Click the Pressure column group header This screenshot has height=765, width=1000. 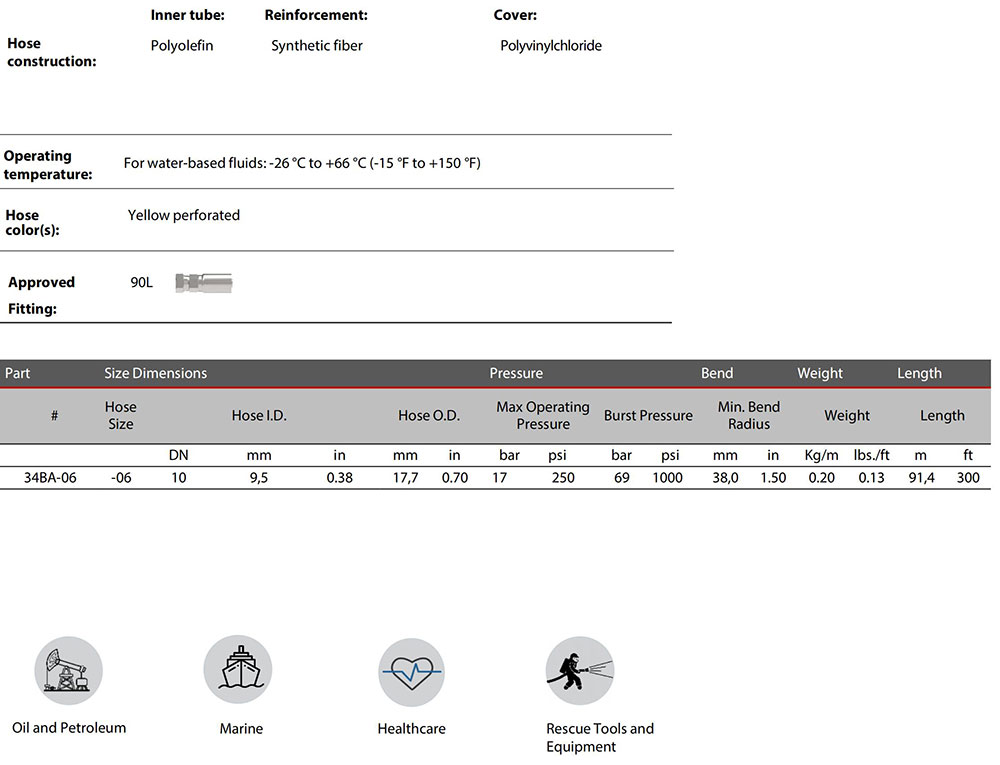tap(516, 373)
